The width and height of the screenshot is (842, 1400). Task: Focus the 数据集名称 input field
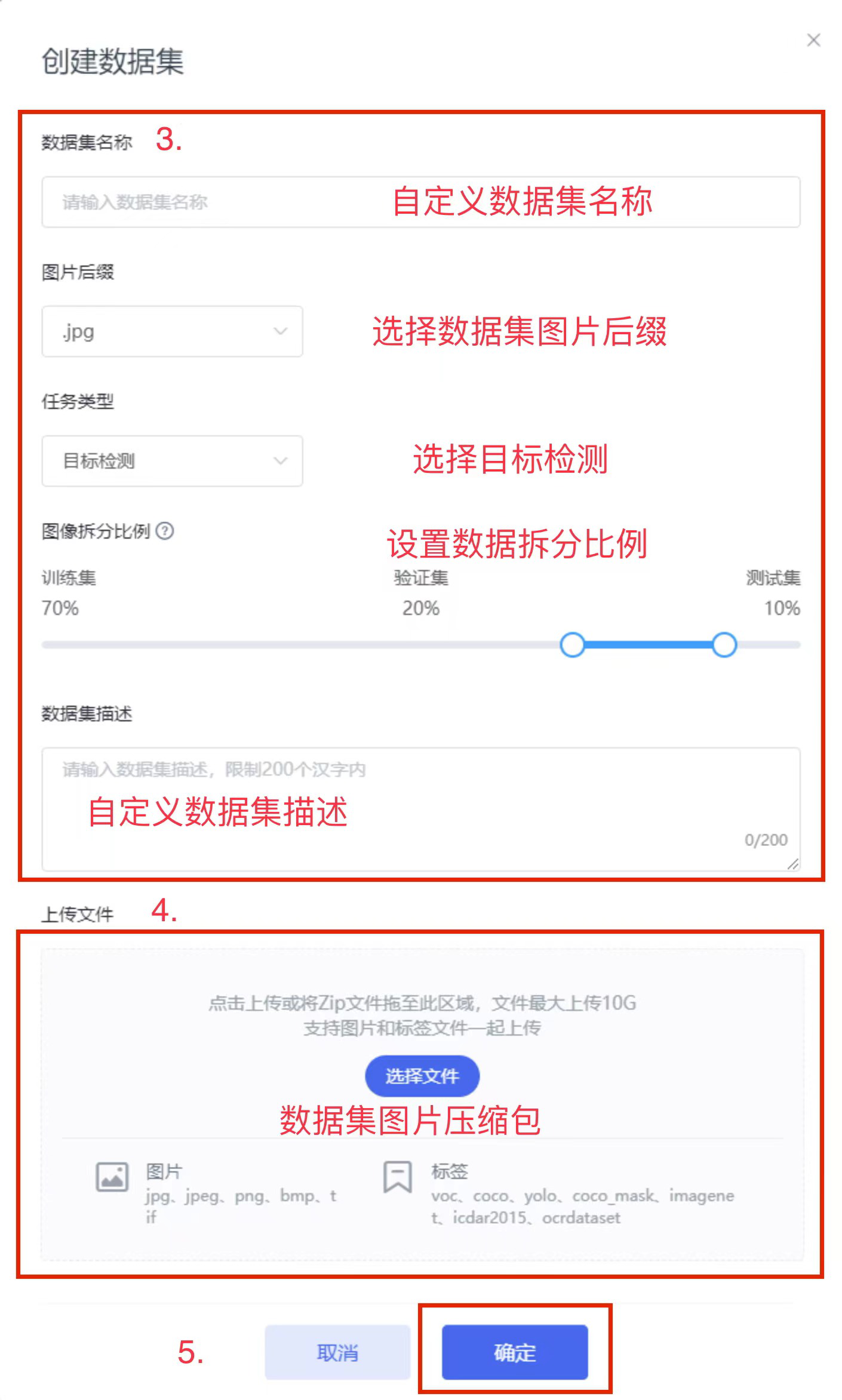point(421,202)
